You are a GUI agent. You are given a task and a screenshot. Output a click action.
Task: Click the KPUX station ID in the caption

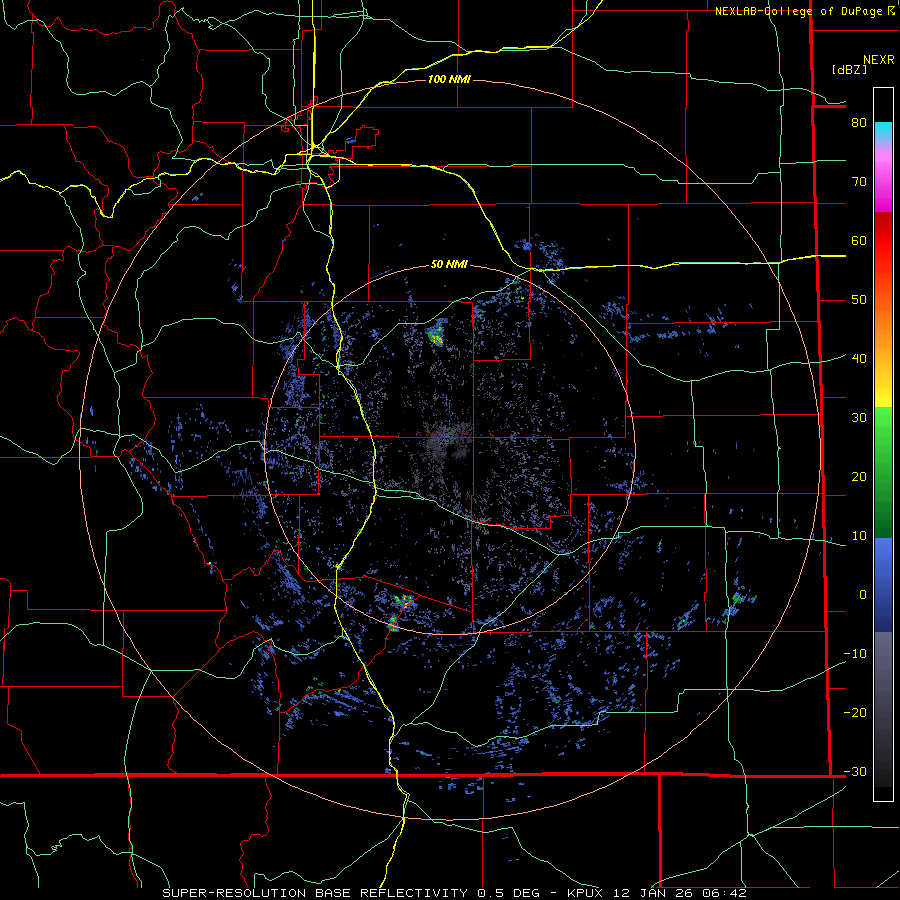pyautogui.click(x=587, y=893)
